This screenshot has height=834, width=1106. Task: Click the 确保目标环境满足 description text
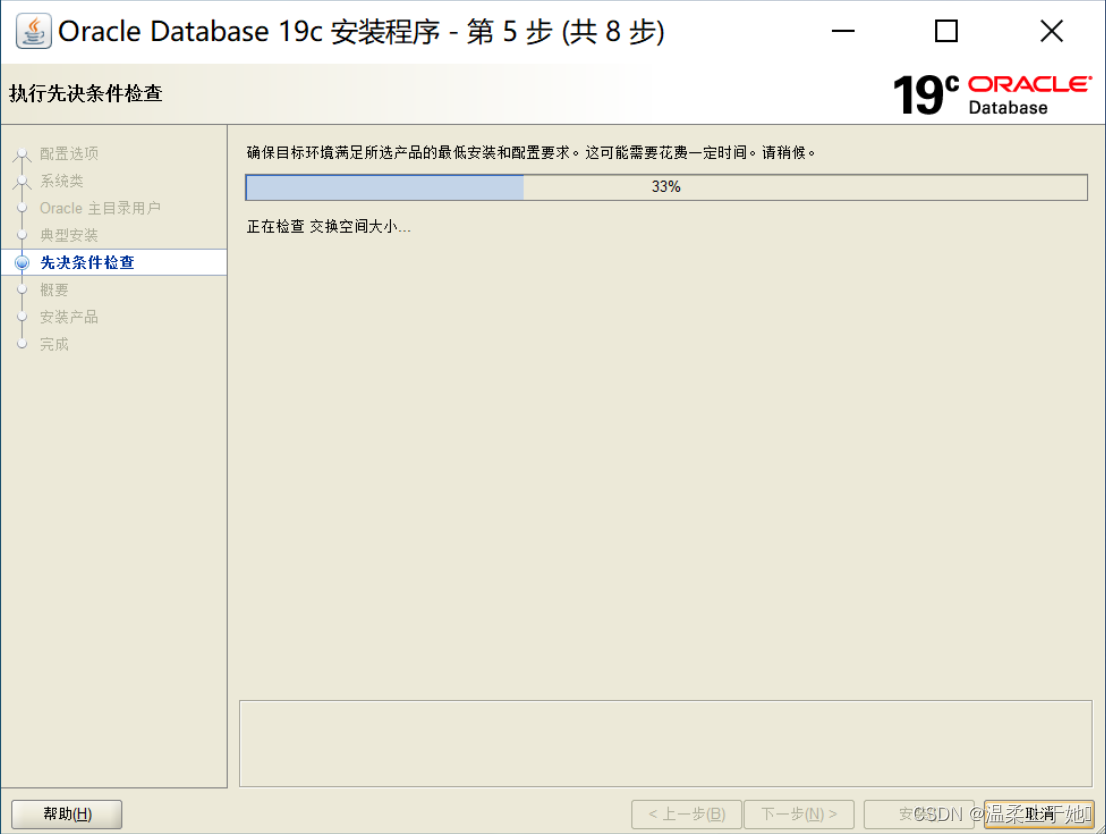tap(531, 152)
